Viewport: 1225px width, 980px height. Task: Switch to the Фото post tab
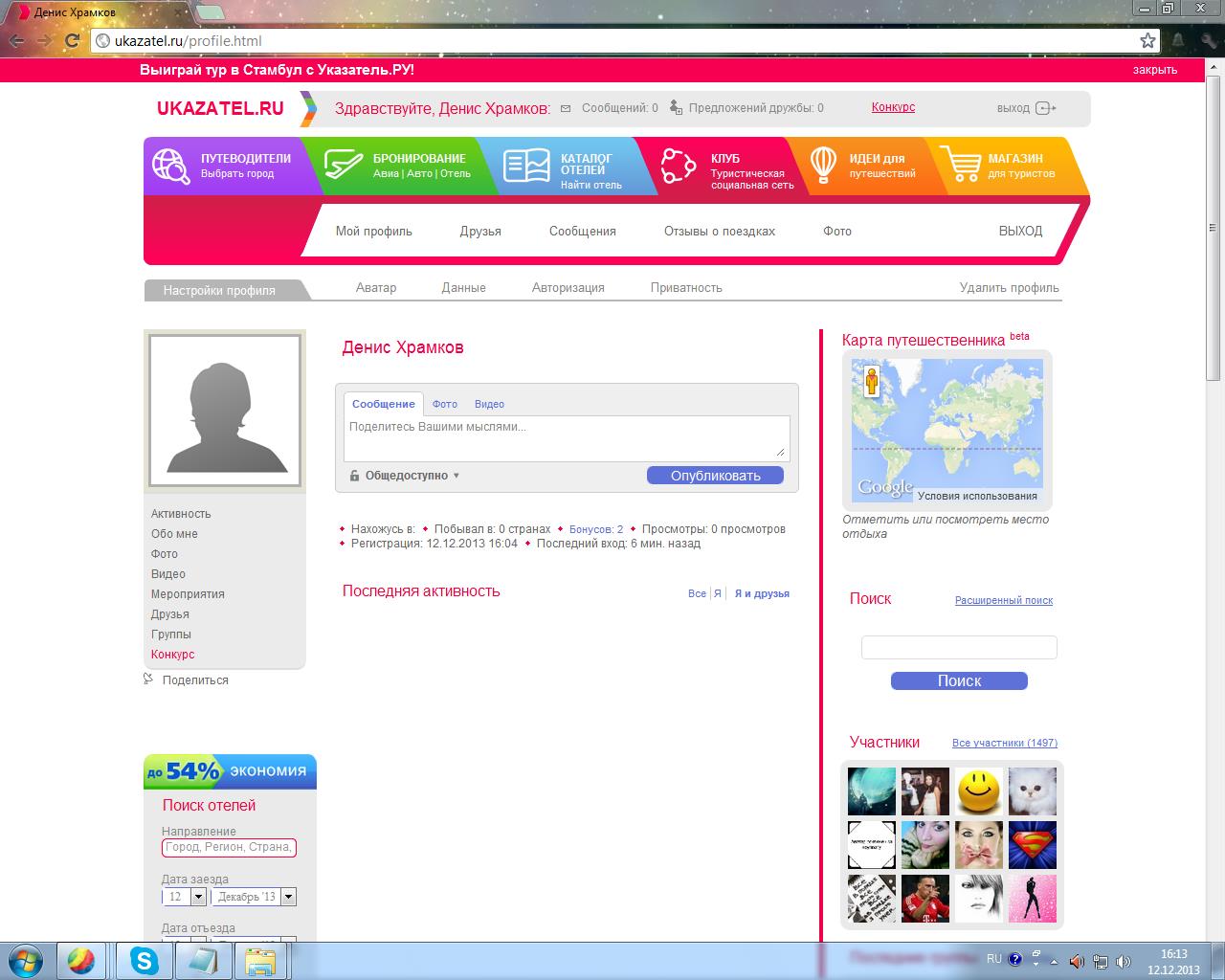(x=445, y=404)
